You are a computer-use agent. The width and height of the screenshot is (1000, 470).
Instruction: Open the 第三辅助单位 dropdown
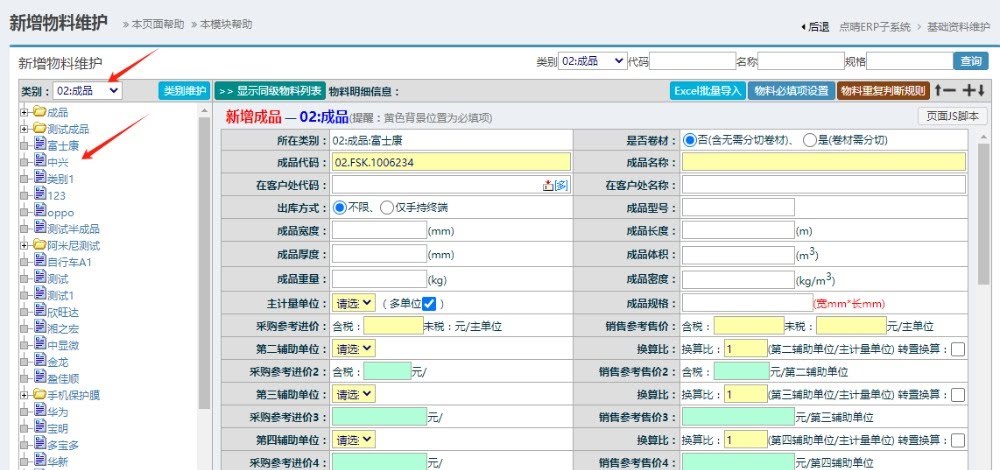(354, 394)
